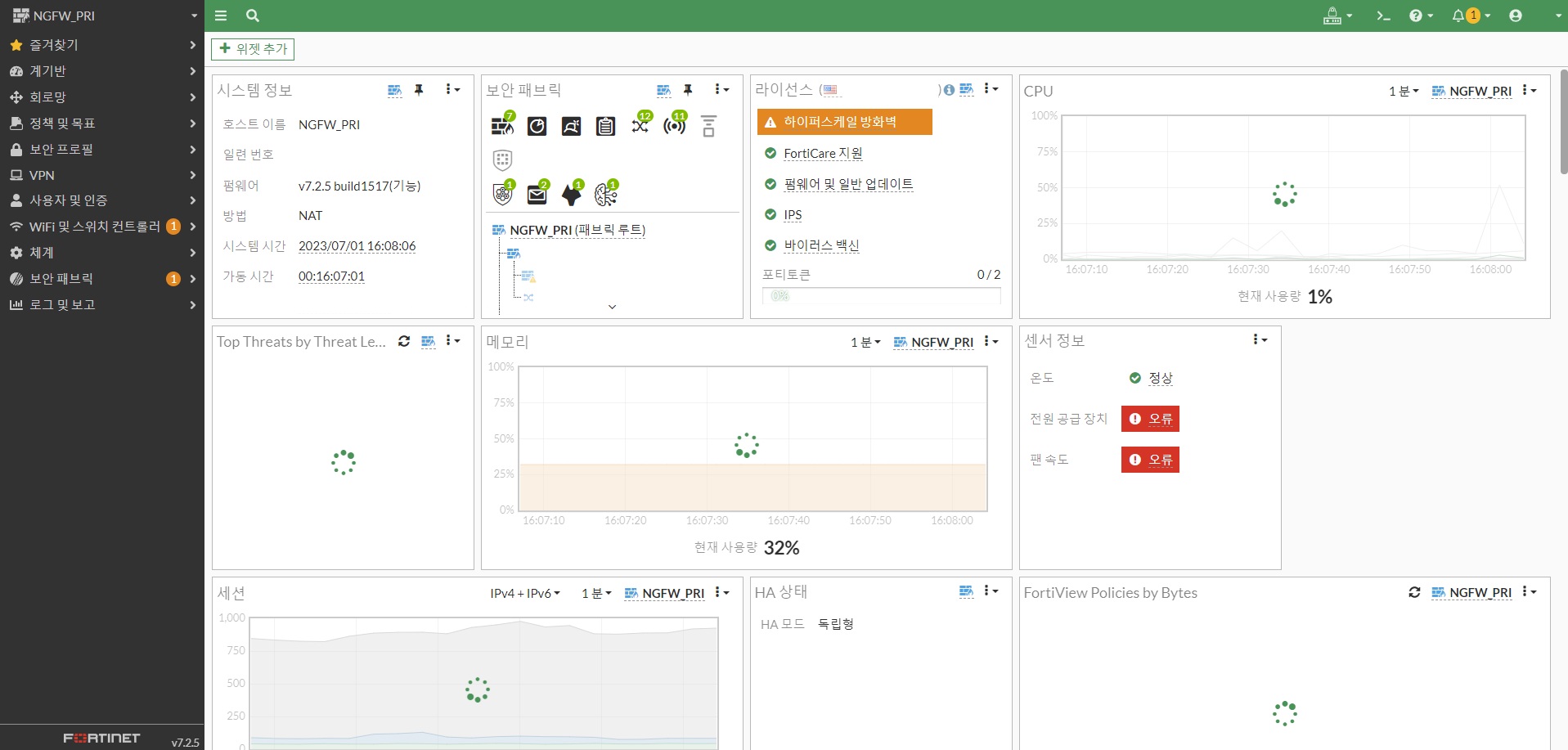Refresh the Top Threats widget

pyautogui.click(x=404, y=341)
